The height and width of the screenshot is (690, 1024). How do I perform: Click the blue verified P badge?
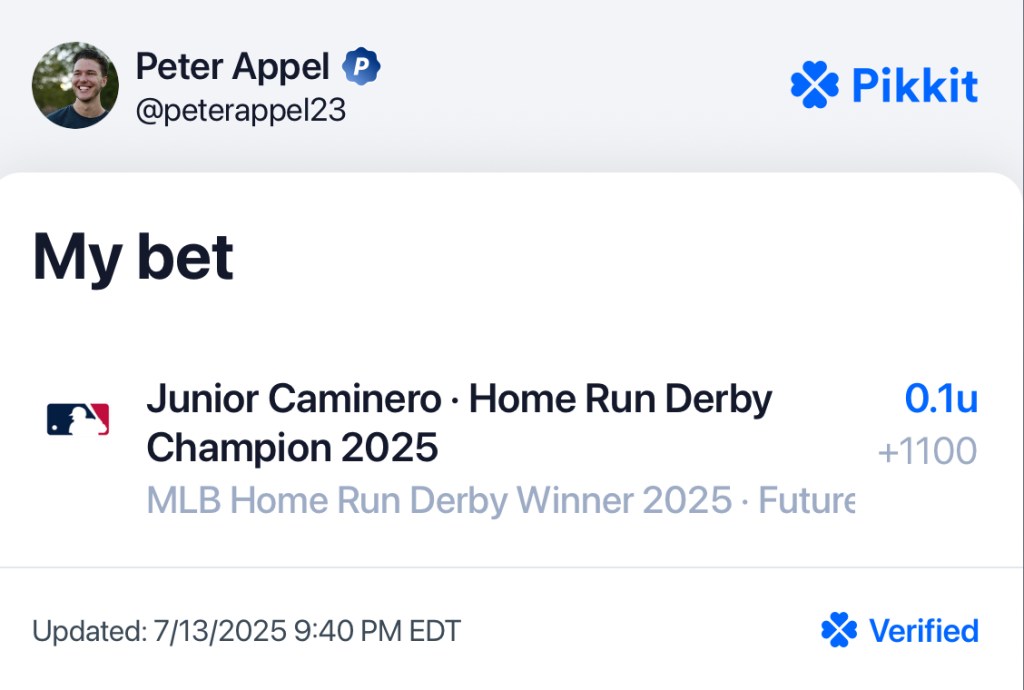[361, 66]
